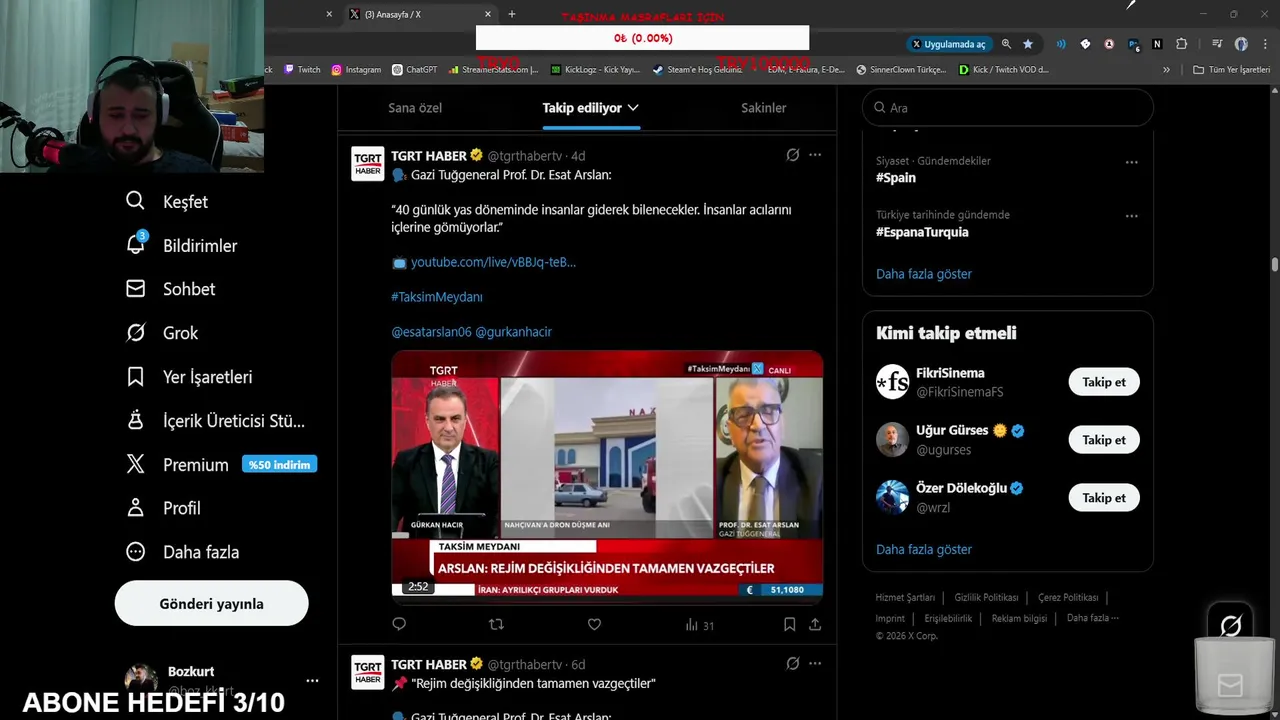The height and width of the screenshot is (720, 1280).
Task: Open Instagram bookmark
Action: [356, 70]
